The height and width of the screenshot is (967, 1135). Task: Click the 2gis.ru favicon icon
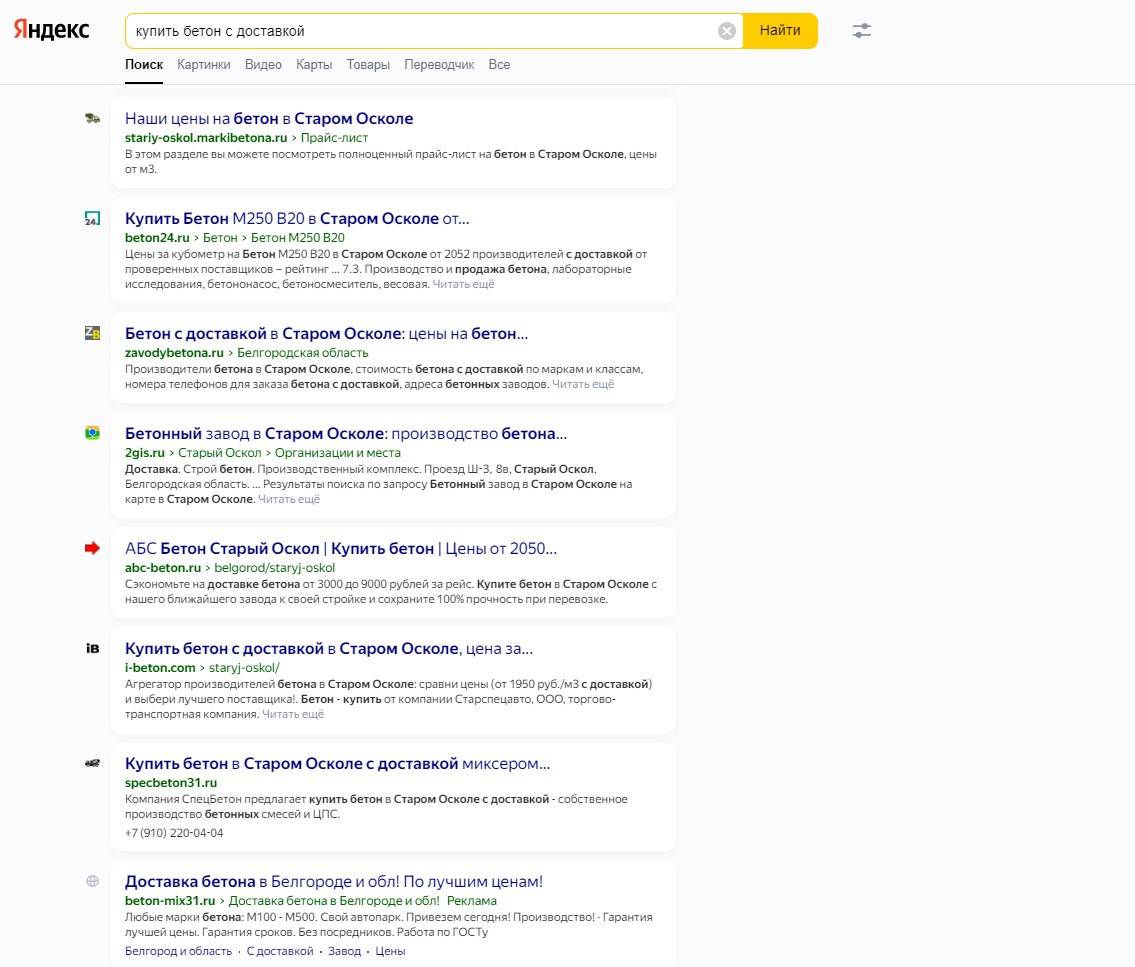92,433
